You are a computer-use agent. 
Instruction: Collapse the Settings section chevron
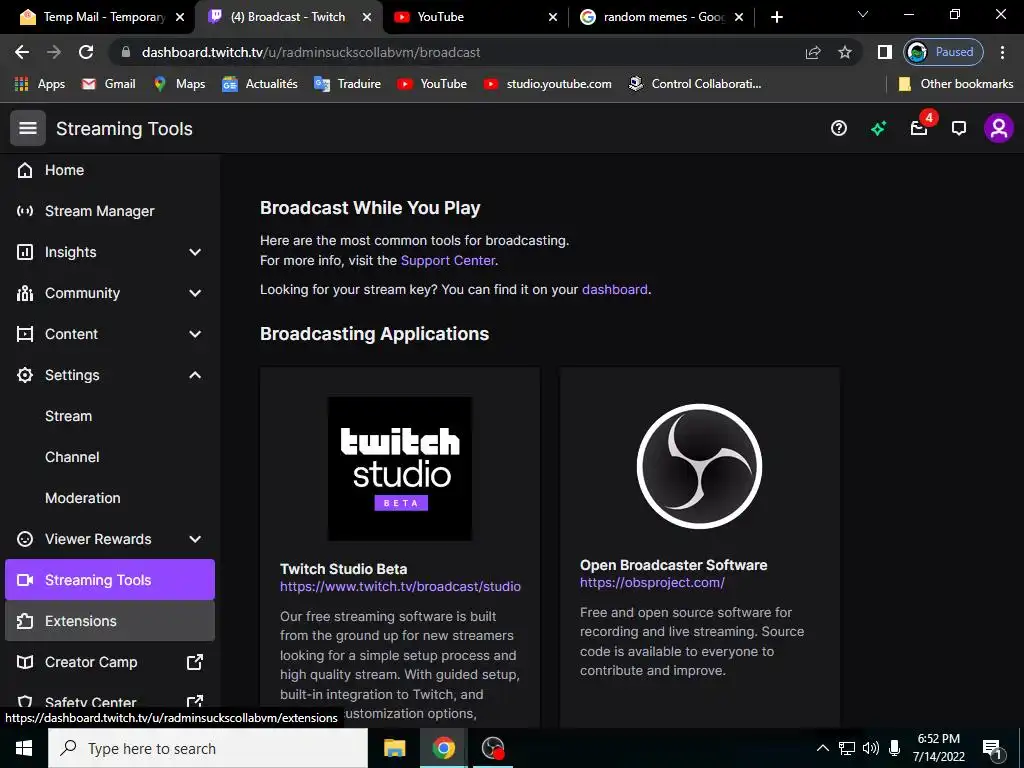click(195, 375)
